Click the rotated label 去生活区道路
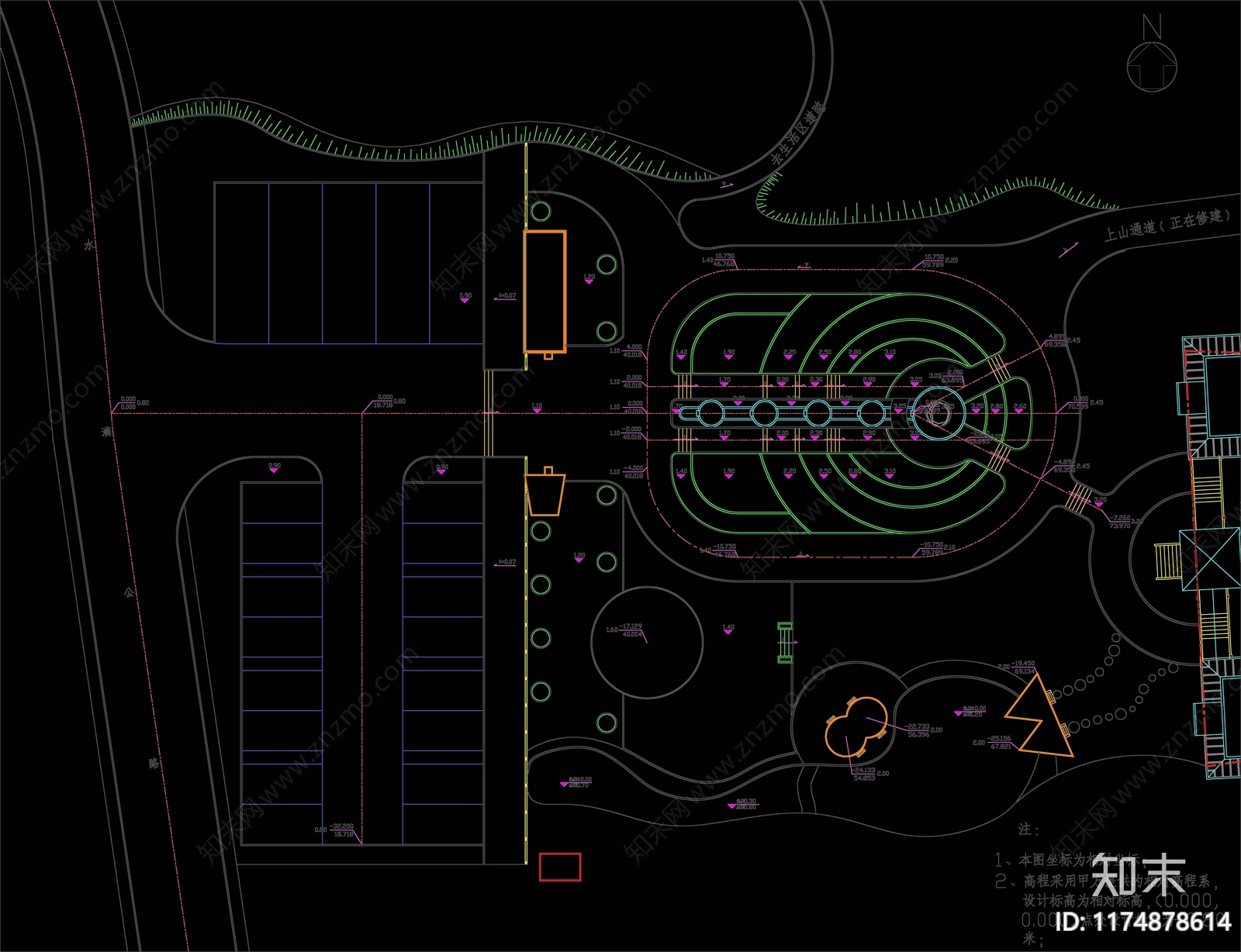The height and width of the screenshot is (952, 1241). click(x=797, y=133)
